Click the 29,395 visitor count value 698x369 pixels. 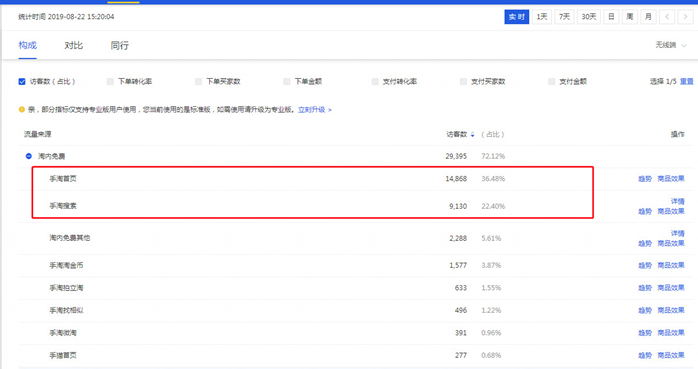pyautogui.click(x=456, y=156)
